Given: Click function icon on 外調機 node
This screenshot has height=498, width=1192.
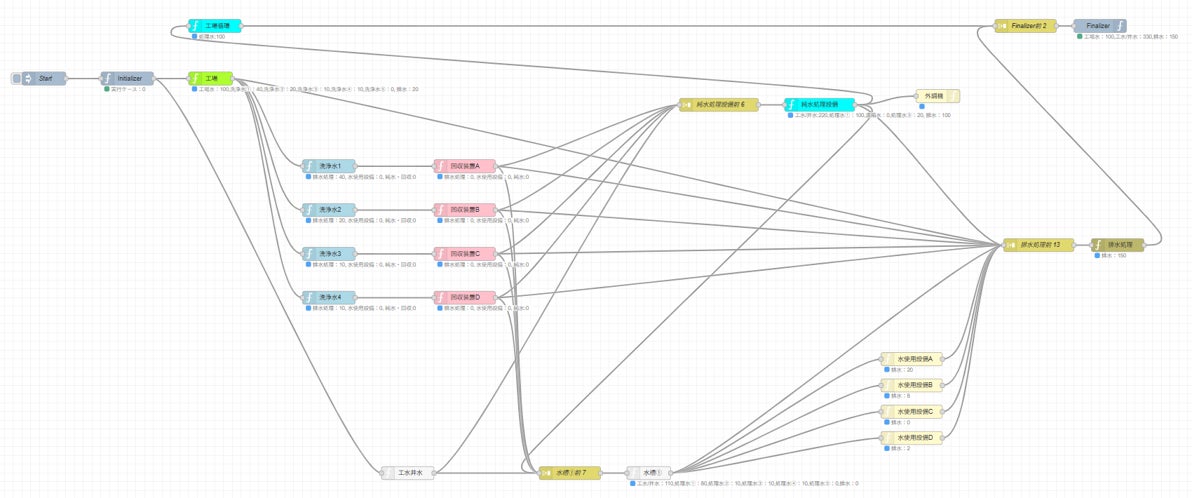Looking at the screenshot, I should (953, 96).
